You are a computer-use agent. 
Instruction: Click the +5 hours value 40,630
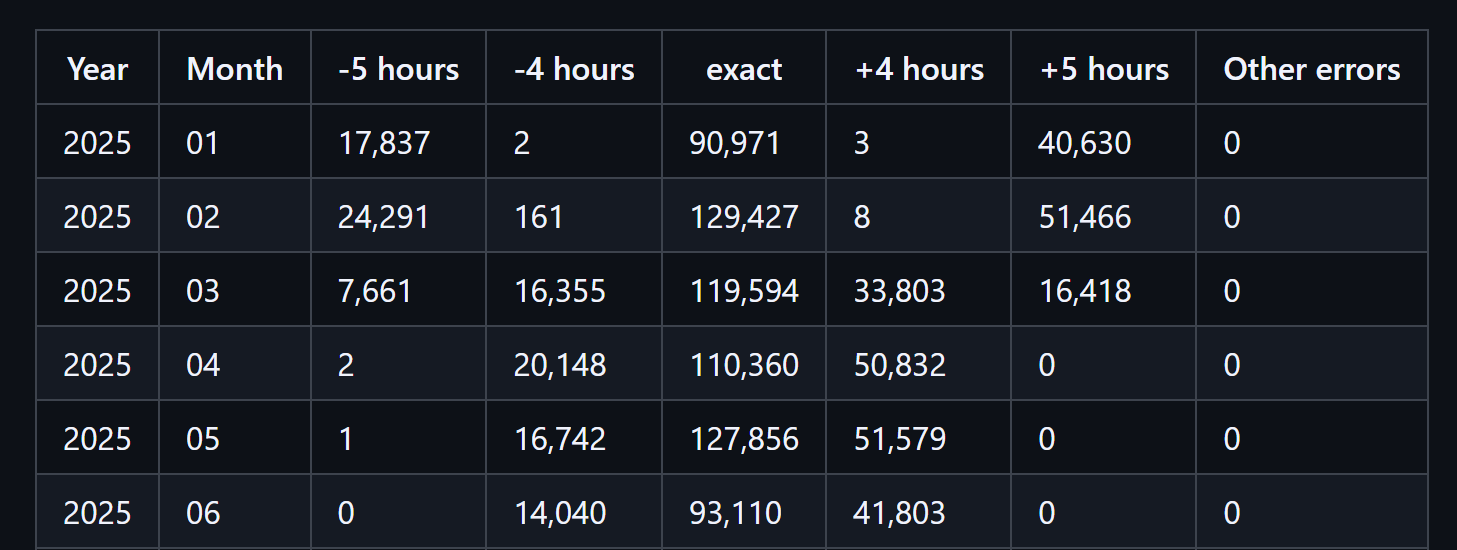1085,143
